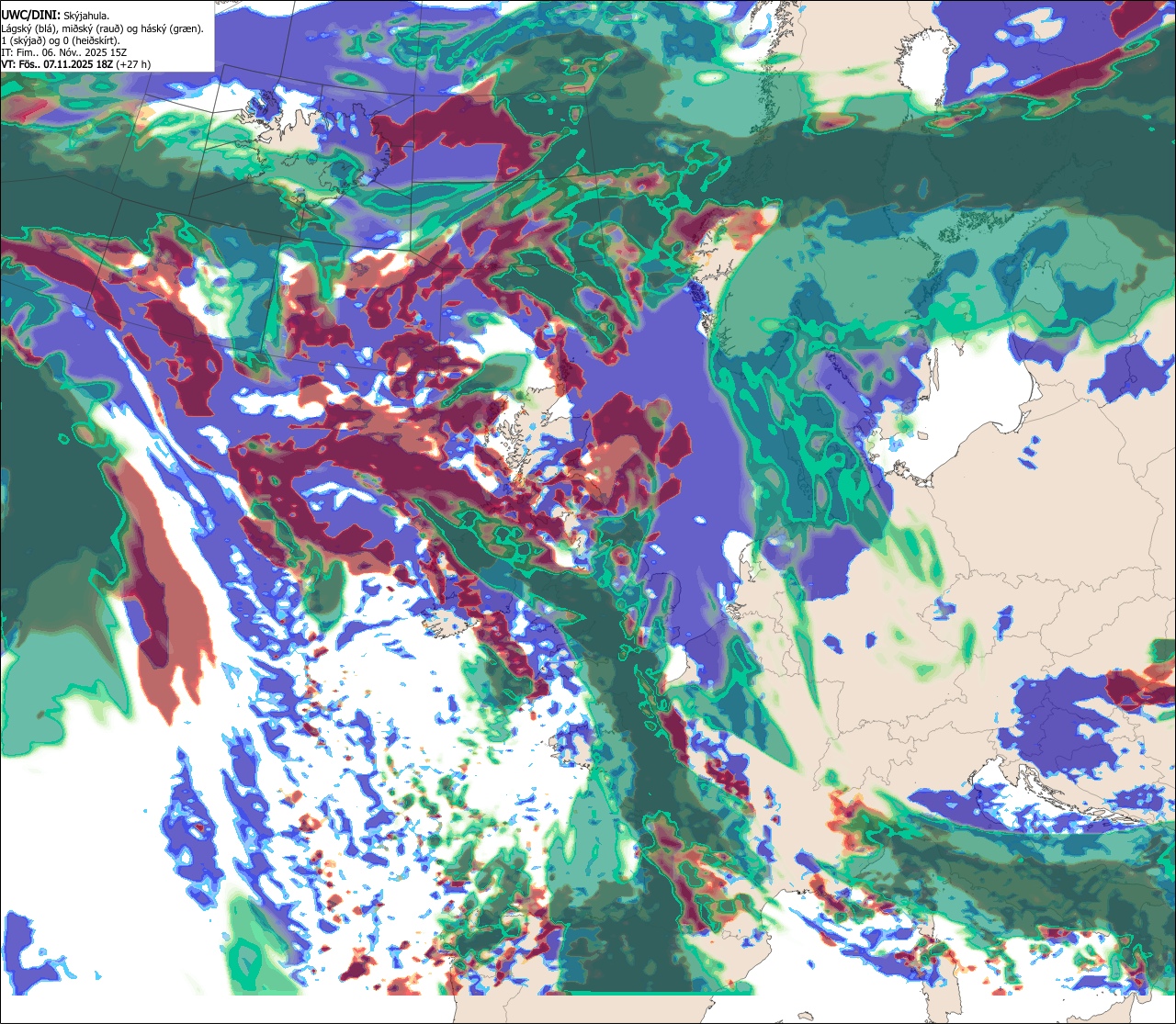The height and width of the screenshot is (1024, 1176).
Task: Click 'Lágský (blá)' in the legend
Action: pyautogui.click(x=28, y=29)
